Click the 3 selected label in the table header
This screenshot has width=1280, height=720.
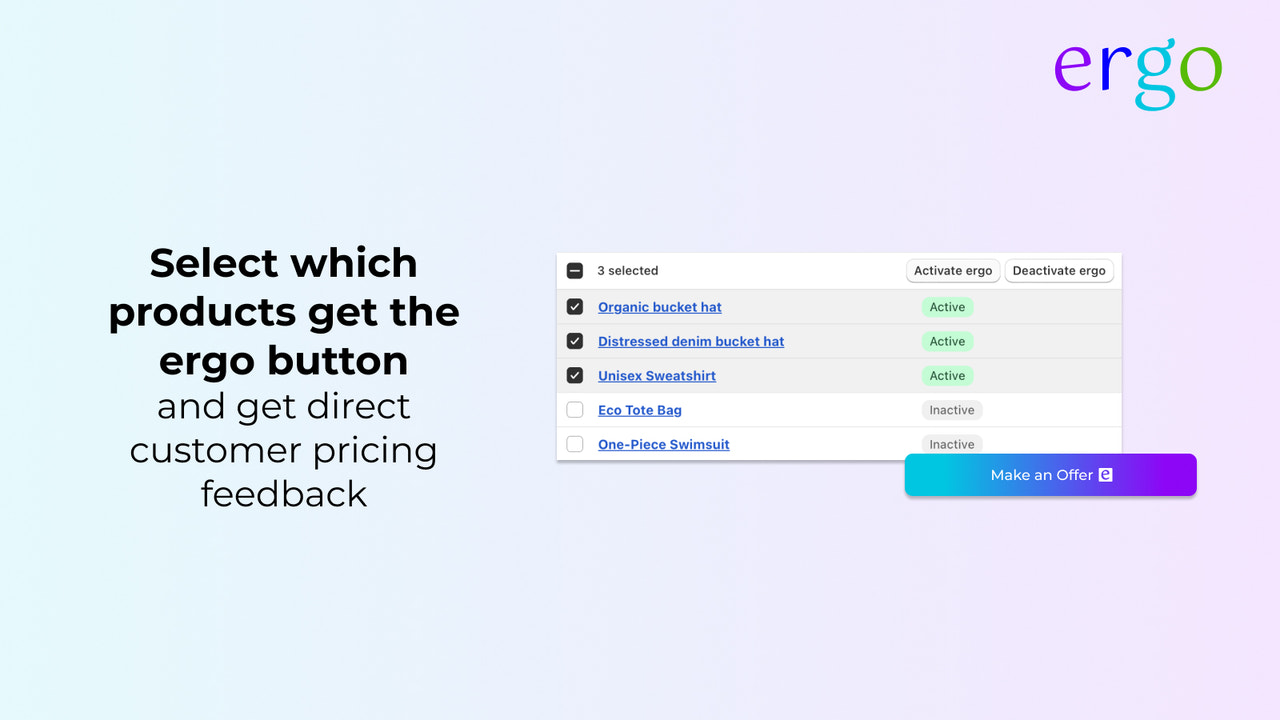[x=627, y=270]
